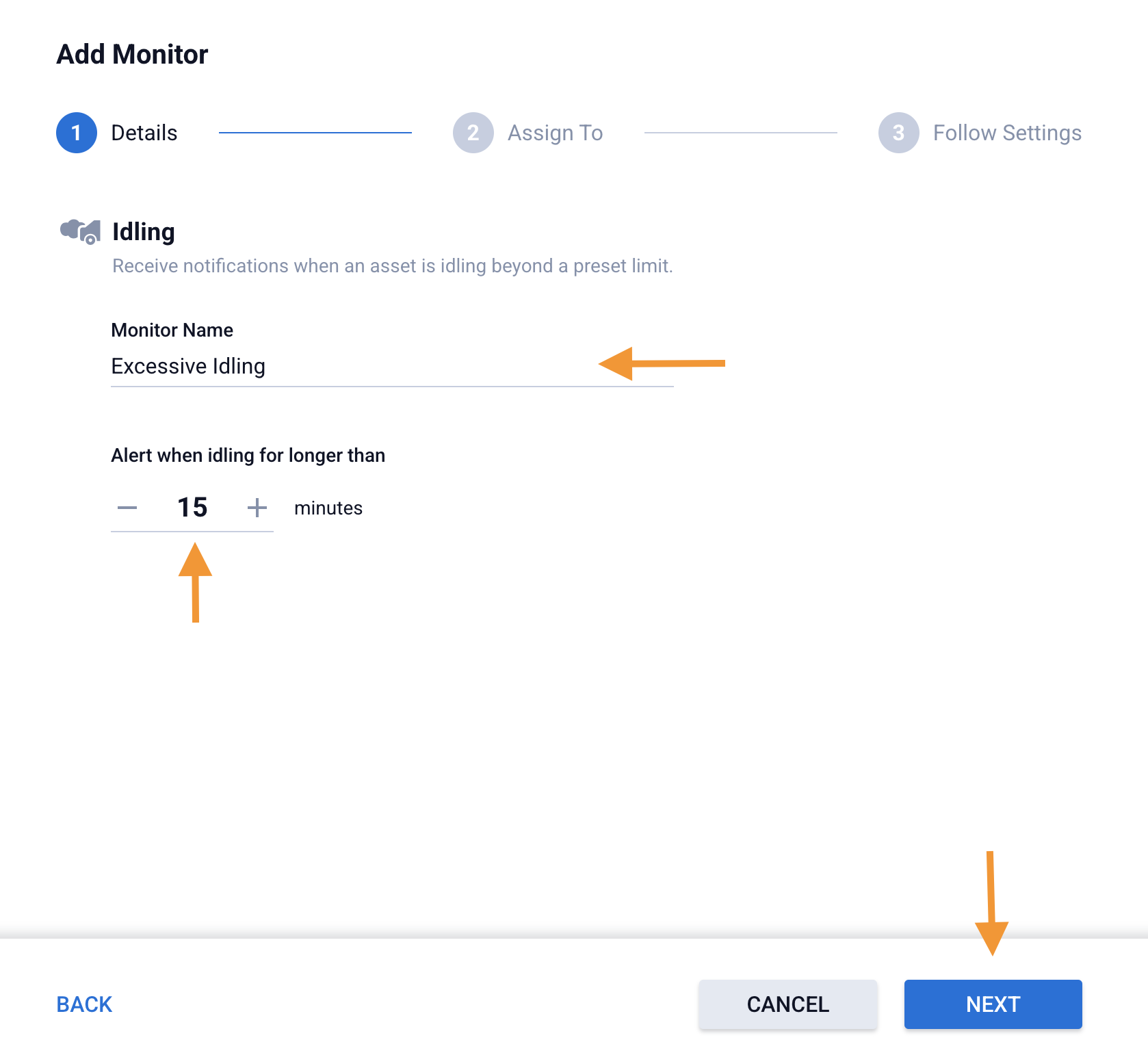Go back using the BACK link
The height and width of the screenshot is (1055, 1148).
click(x=84, y=1004)
